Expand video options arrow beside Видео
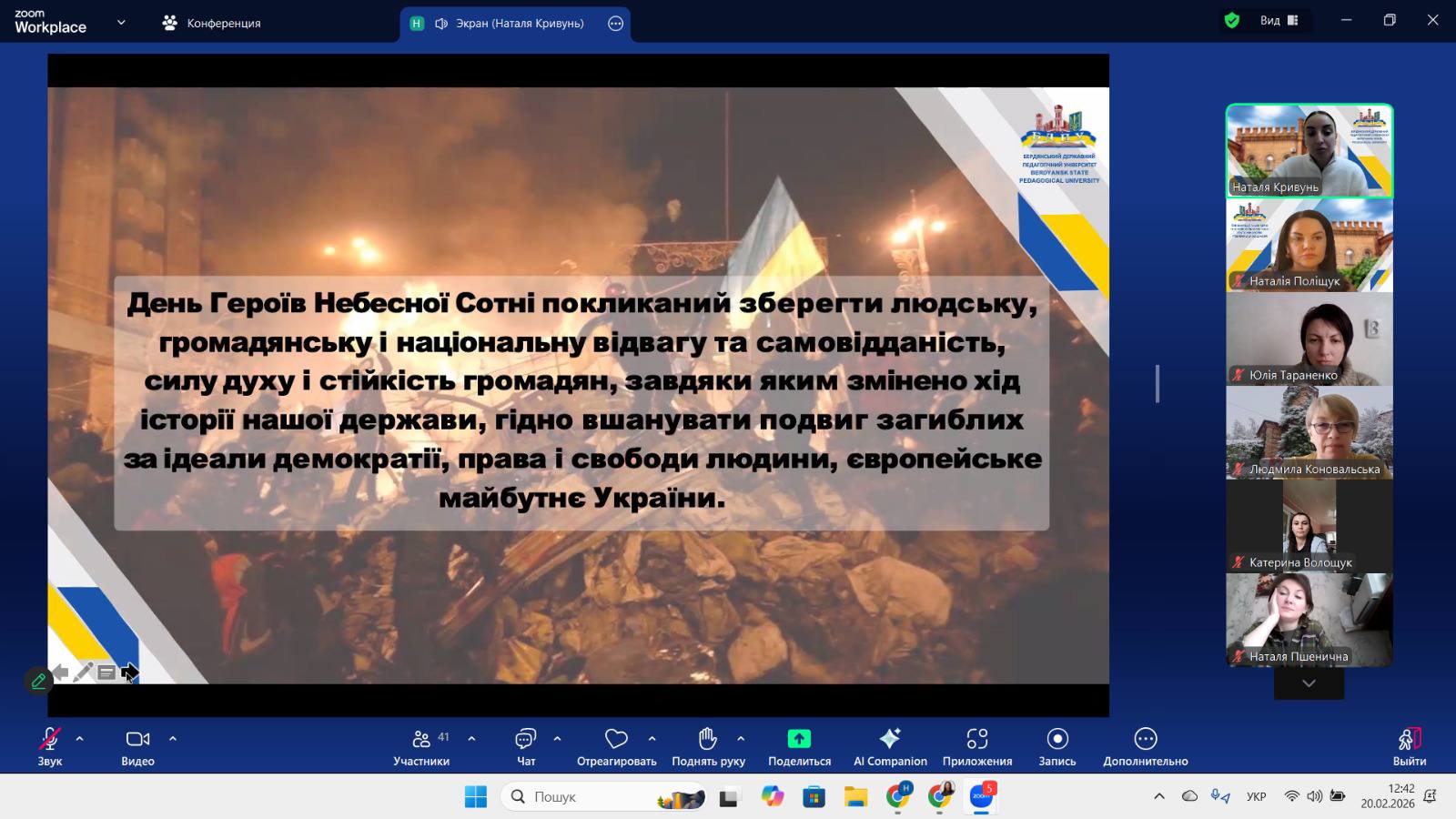 (173, 739)
